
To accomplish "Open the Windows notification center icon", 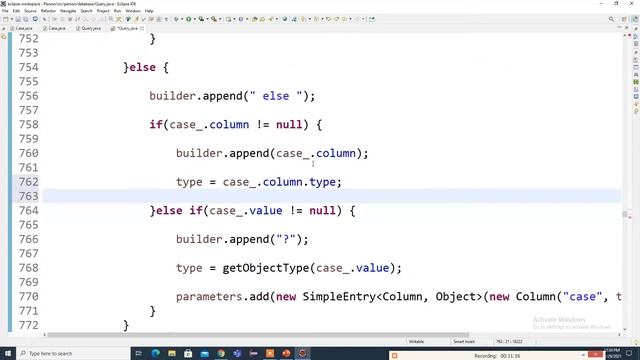I will point(629,353).
